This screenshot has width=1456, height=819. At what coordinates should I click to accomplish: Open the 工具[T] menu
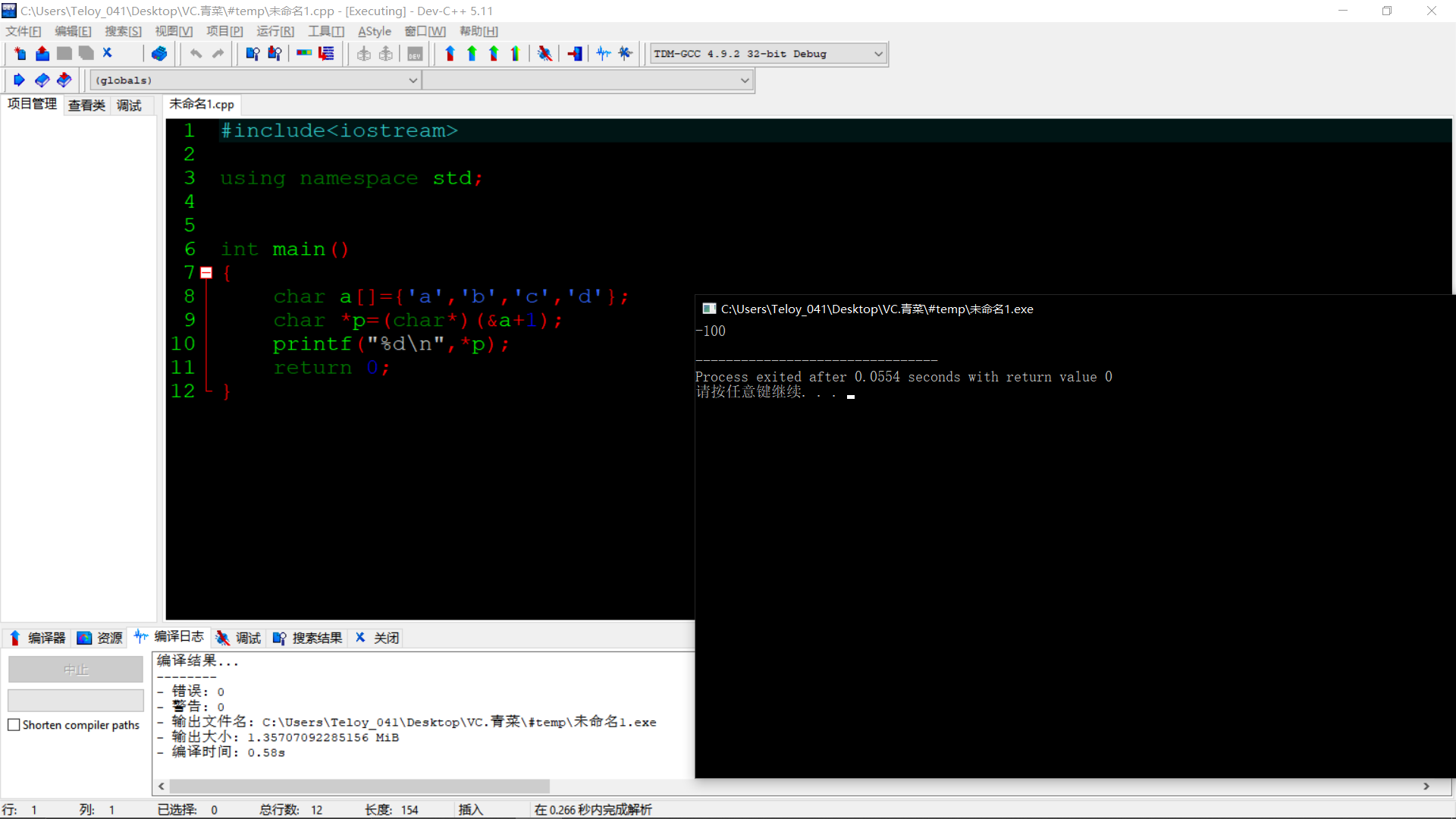tap(326, 31)
